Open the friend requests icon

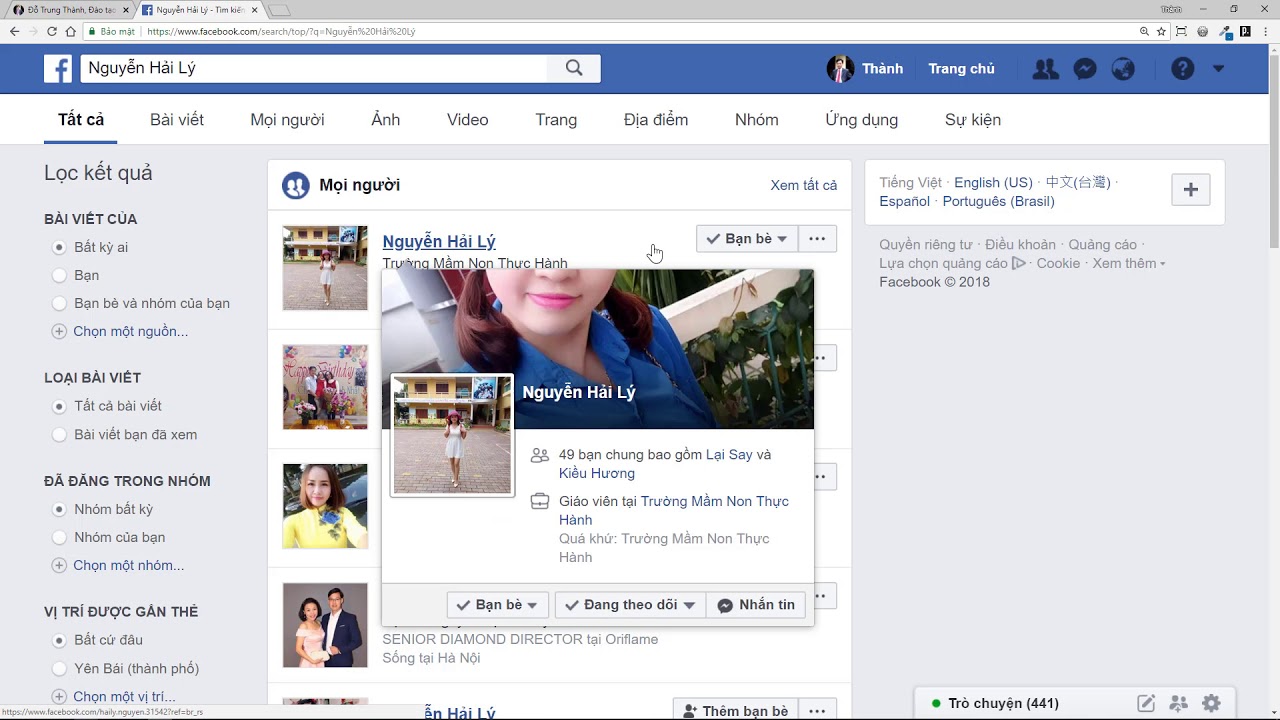(1045, 69)
